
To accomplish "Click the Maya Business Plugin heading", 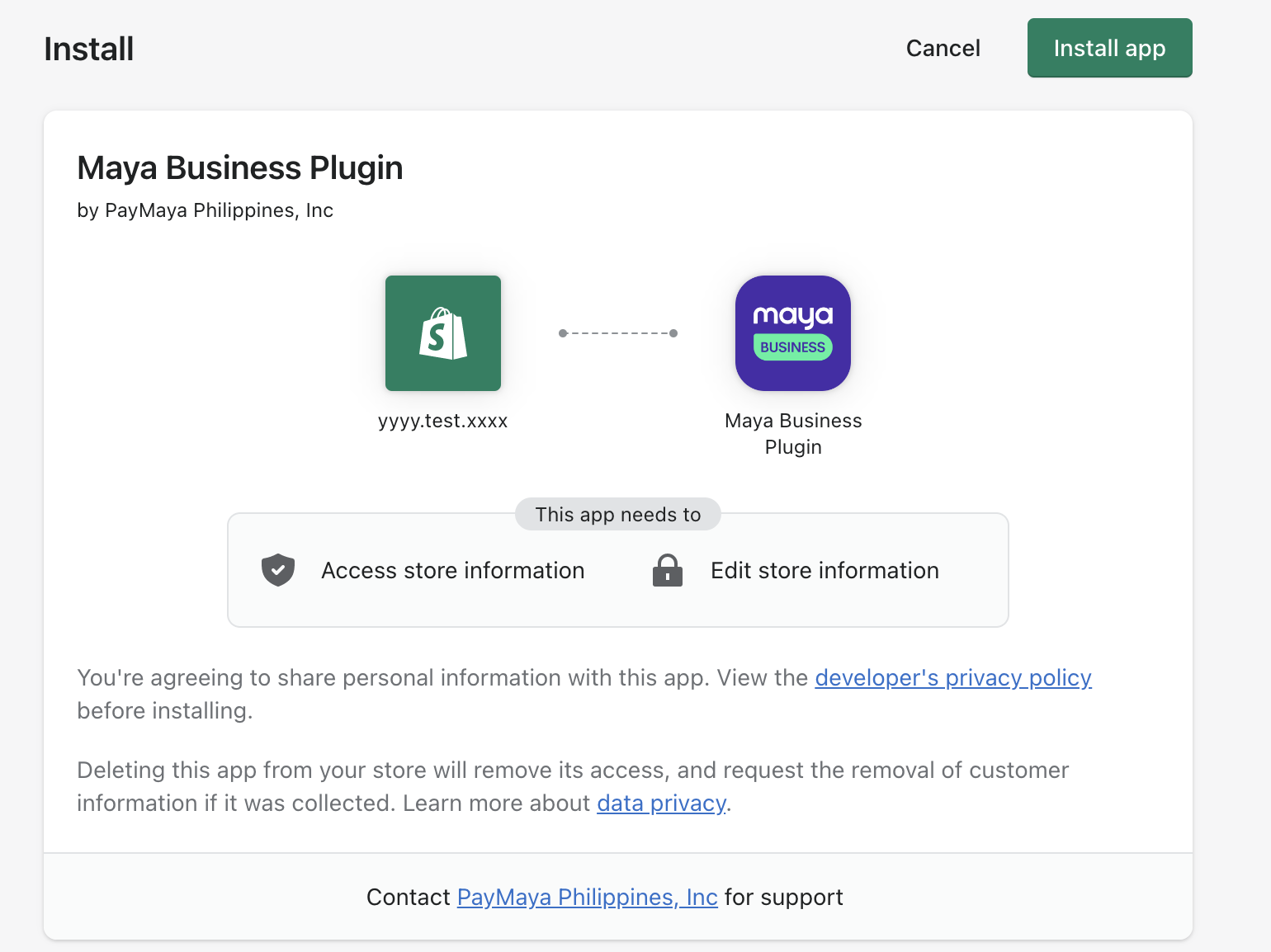I will coord(240,168).
